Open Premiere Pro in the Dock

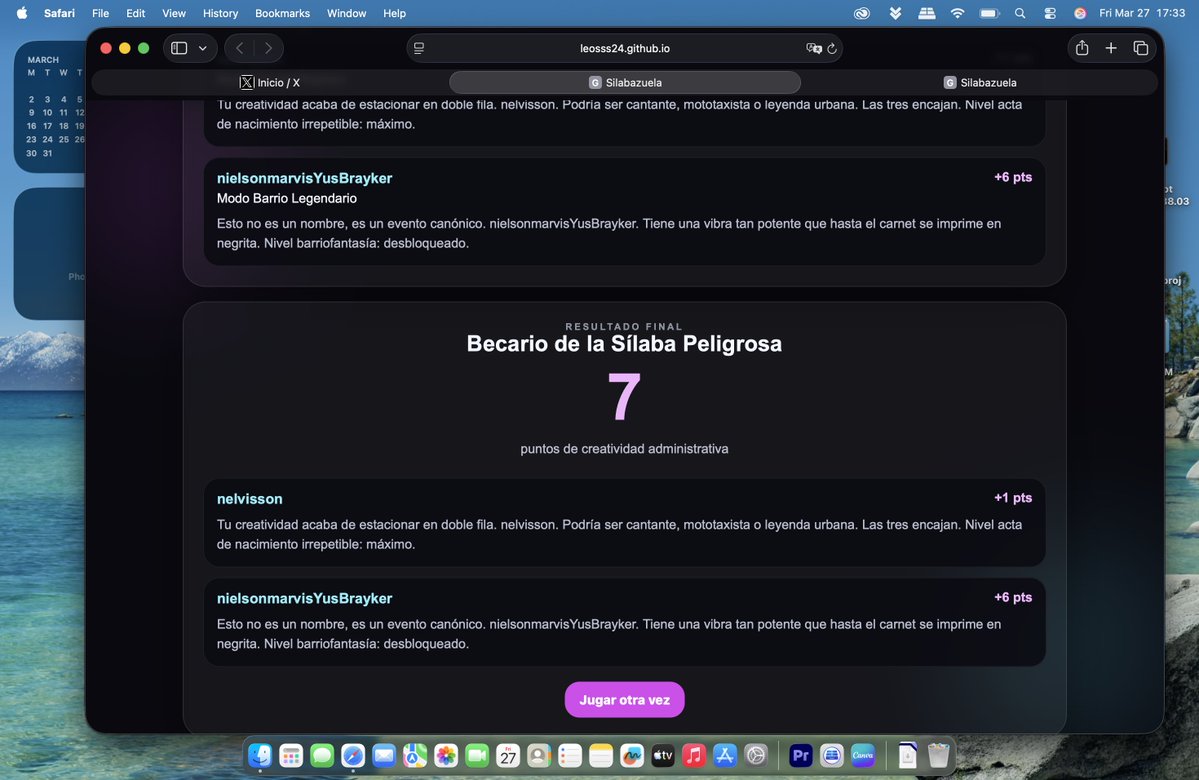[x=801, y=756]
